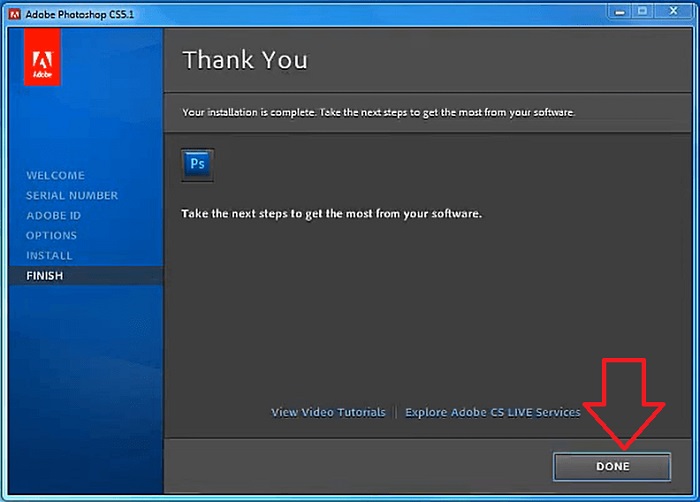Viewport: 700px width, 502px height.
Task: Select the SERIAL NUMBER step
Action: coord(72,196)
